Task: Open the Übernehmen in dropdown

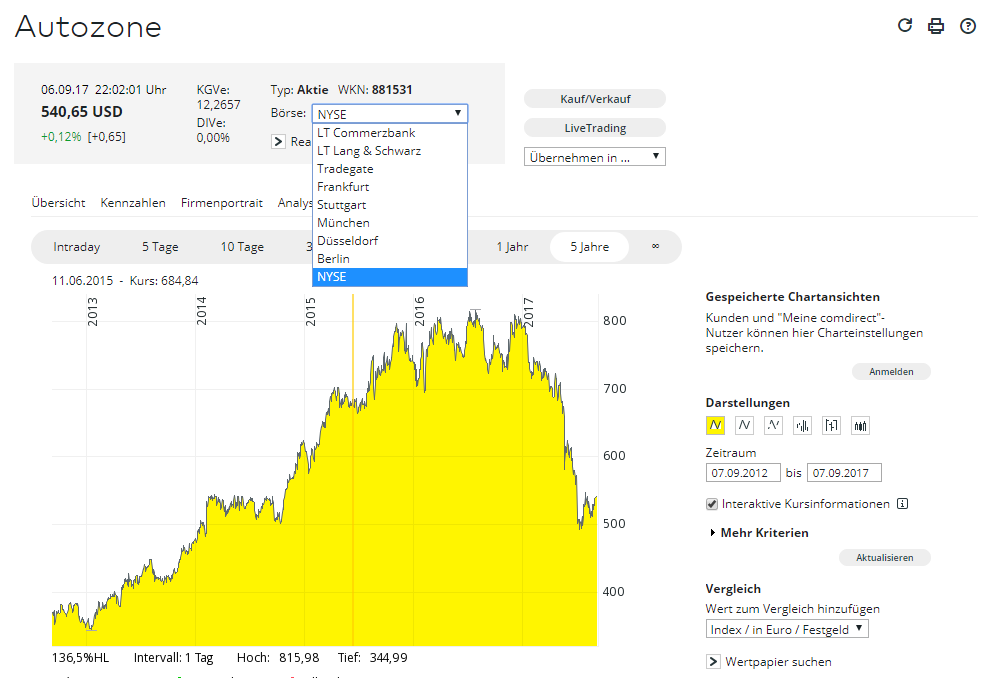Action: pyautogui.click(x=595, y=157)
